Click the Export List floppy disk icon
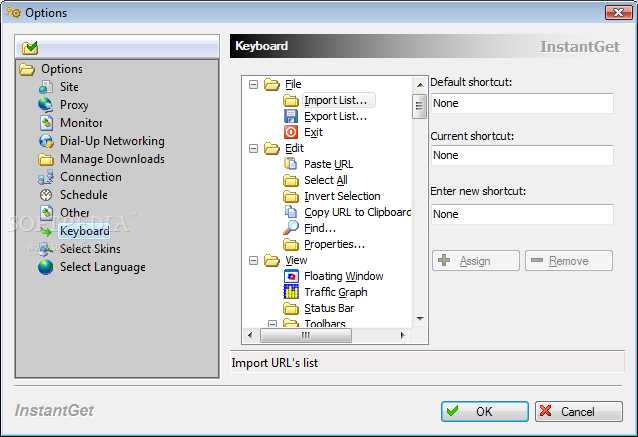The height and width of the screenshot is (437, 638). [x=291, y=116]
